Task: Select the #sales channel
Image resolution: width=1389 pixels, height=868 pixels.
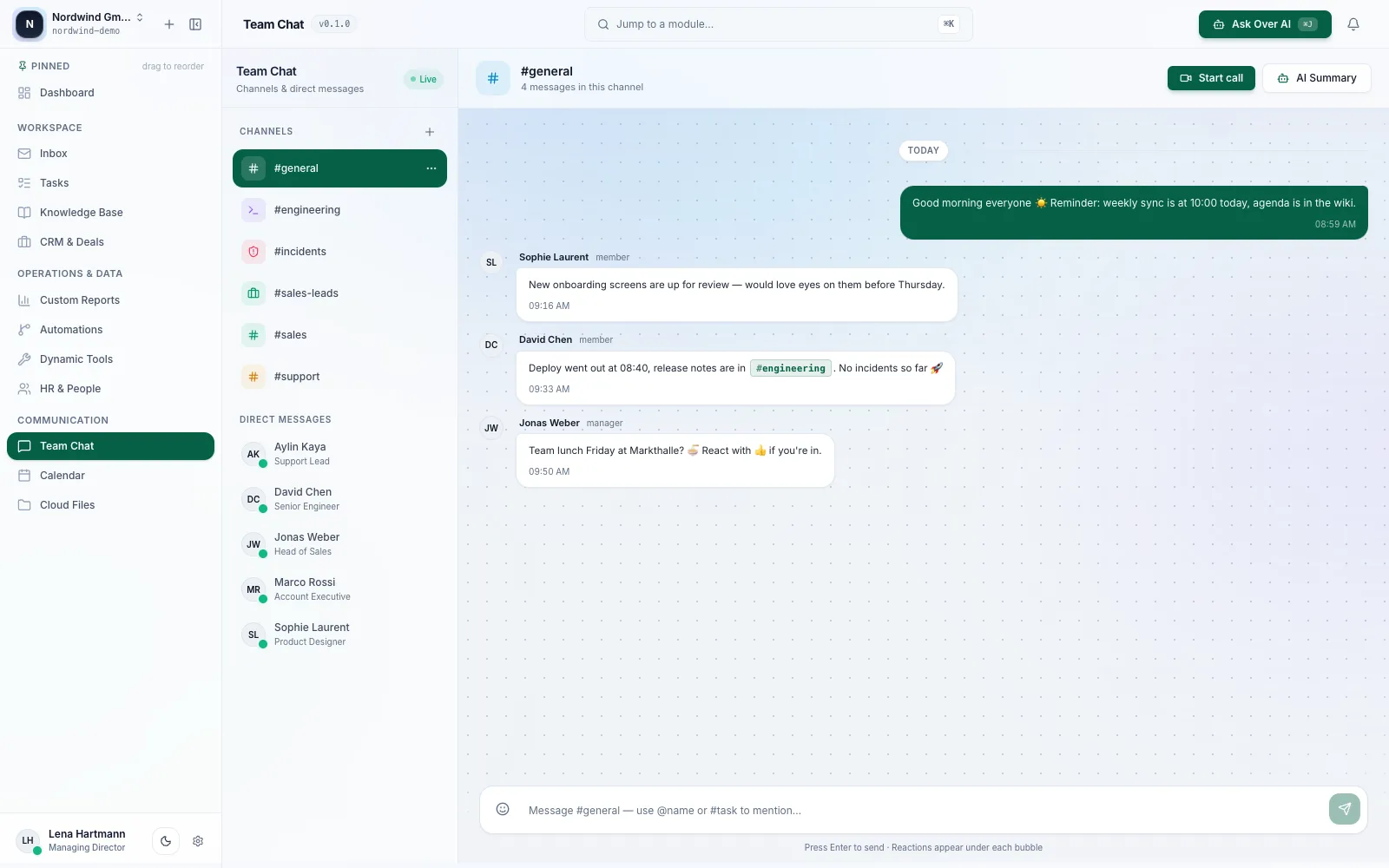Action: 339,335
